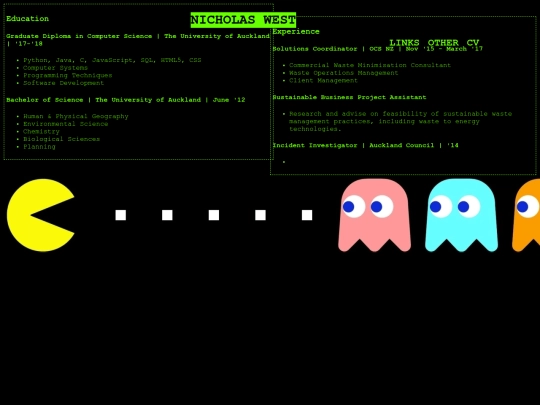
Task: Click Commercial Waste Minimisation Consultant bullet
Action: tap(370, 65)
